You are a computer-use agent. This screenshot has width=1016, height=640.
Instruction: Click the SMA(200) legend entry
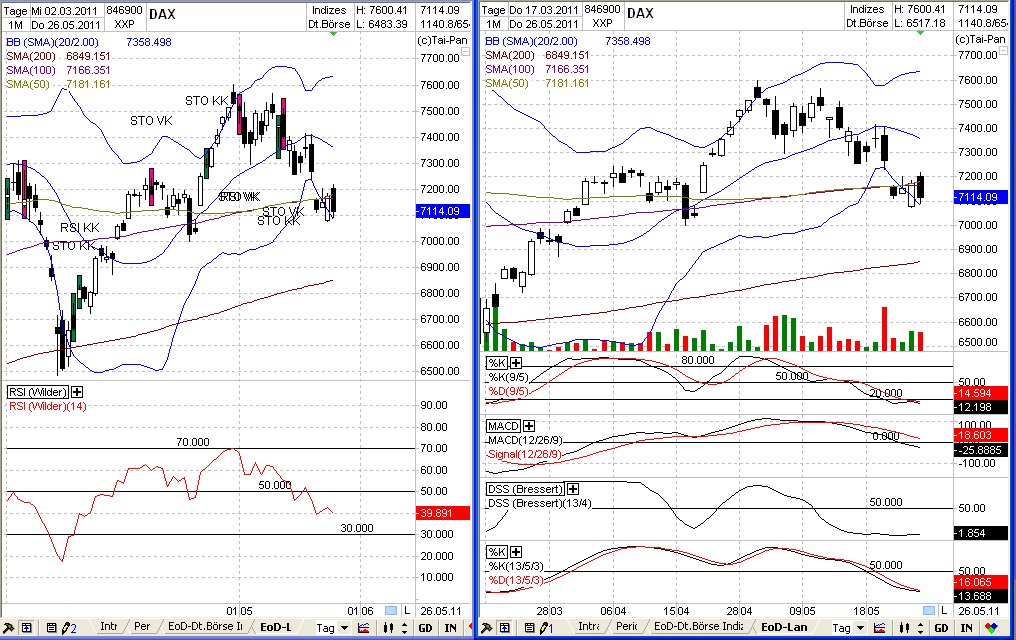[x=28, y=57]
